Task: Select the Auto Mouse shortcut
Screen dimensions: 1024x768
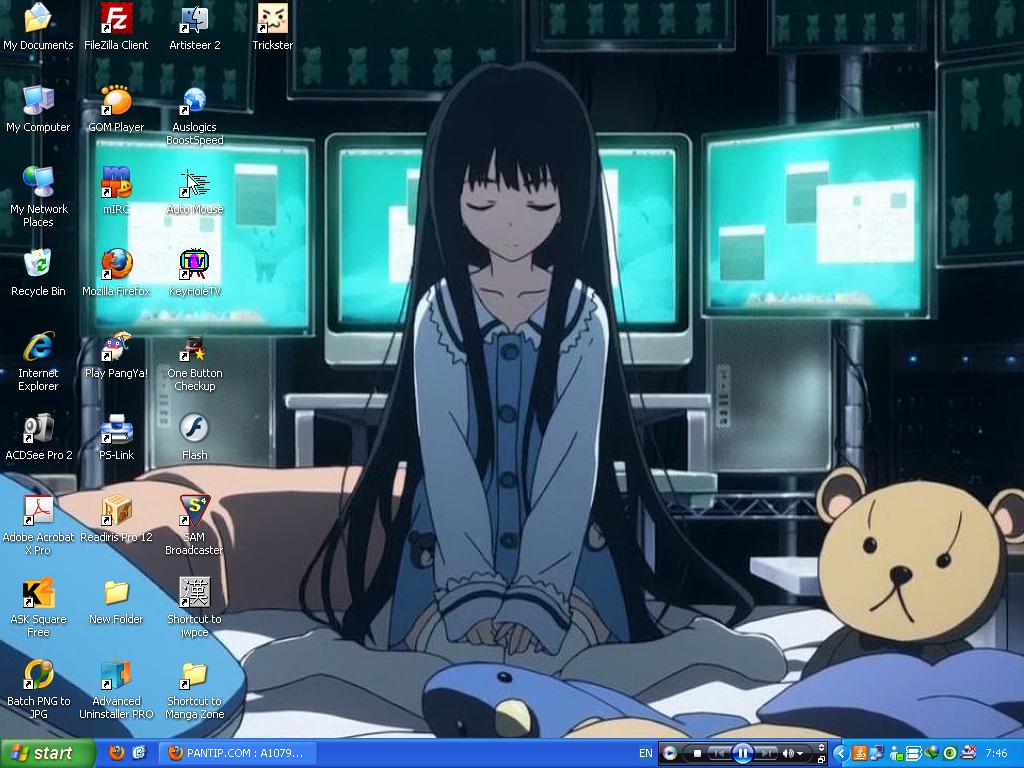Action: pos(195,191)
